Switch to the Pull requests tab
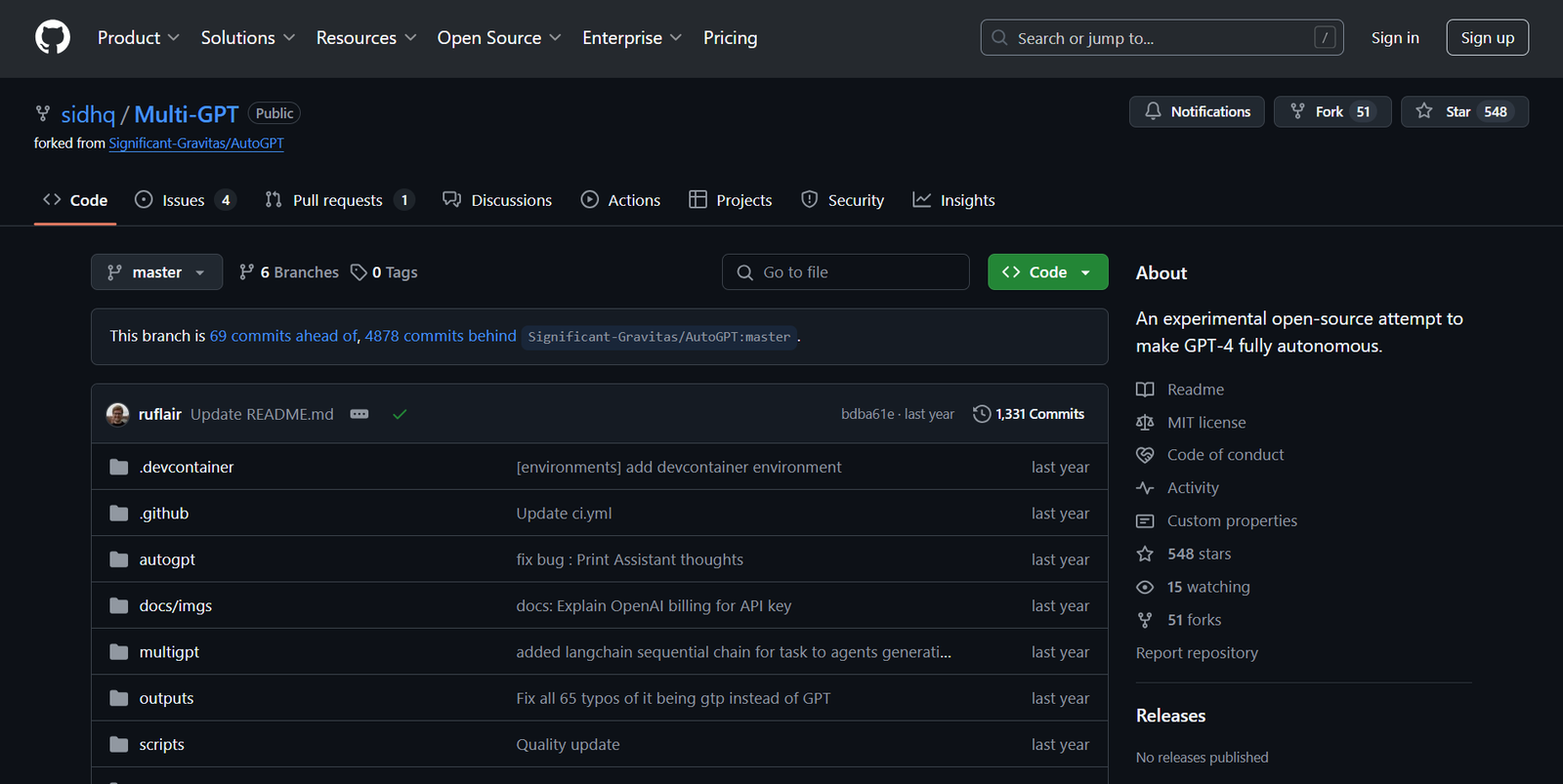Screen dimensions: 1563x784 tap(339, 200)
